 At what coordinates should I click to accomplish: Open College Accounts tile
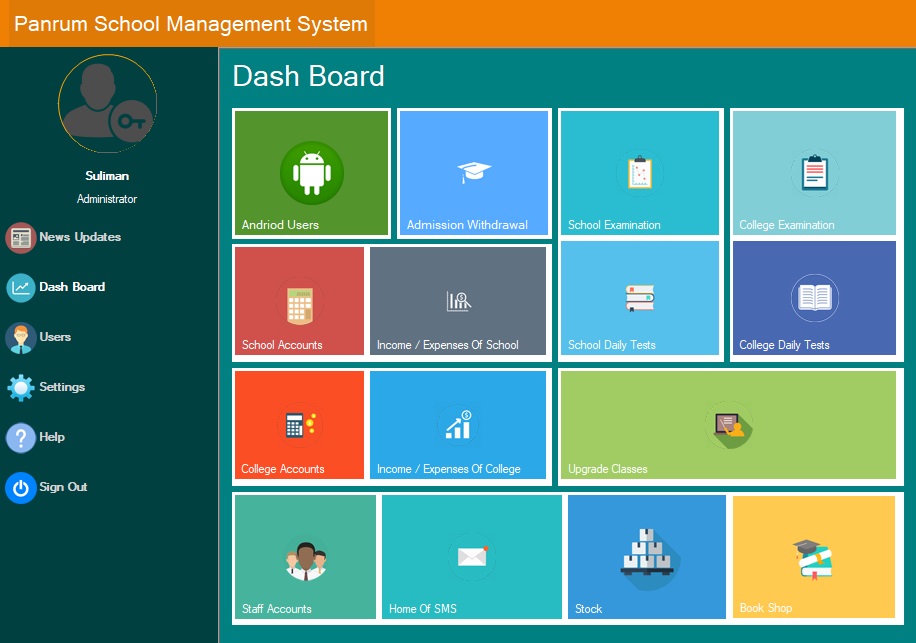pyautogui.click(x=299, y=424)
